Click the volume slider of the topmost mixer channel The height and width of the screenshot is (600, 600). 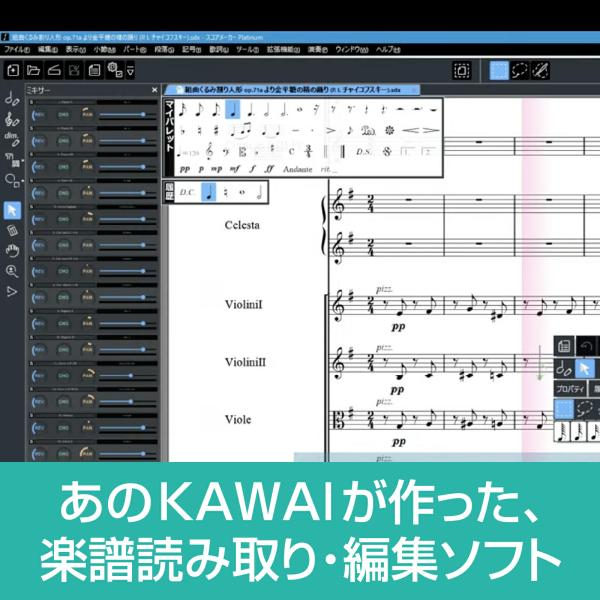point(128,115)
